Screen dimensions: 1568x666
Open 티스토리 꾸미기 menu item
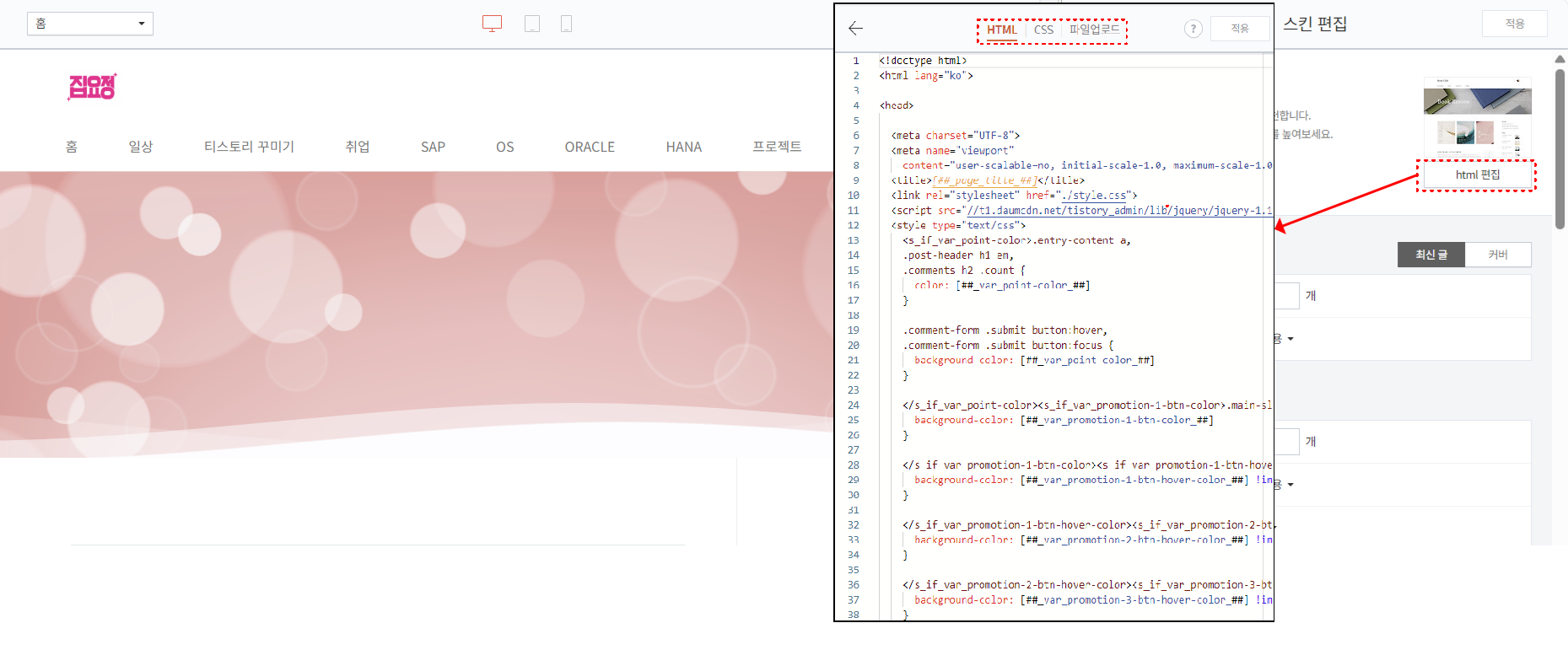point(249,147)
